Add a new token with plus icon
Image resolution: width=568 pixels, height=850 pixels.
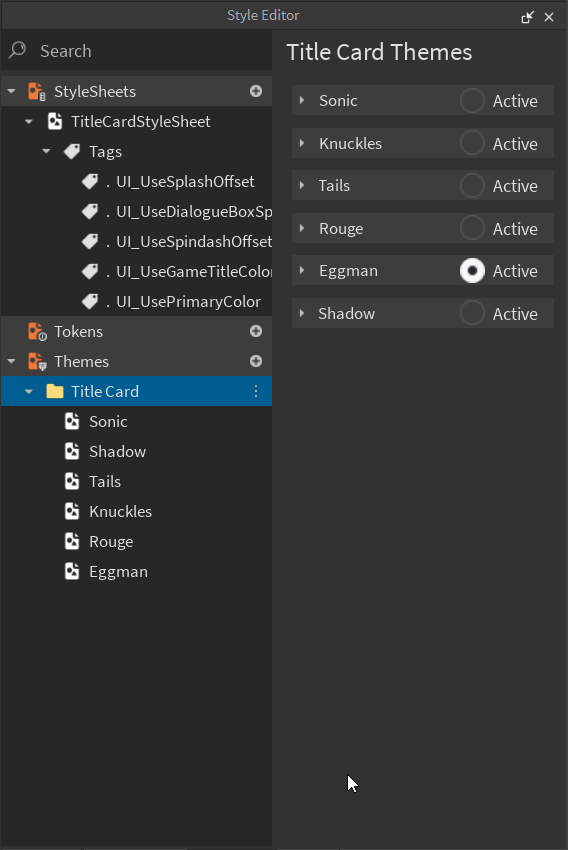point(256,331)
